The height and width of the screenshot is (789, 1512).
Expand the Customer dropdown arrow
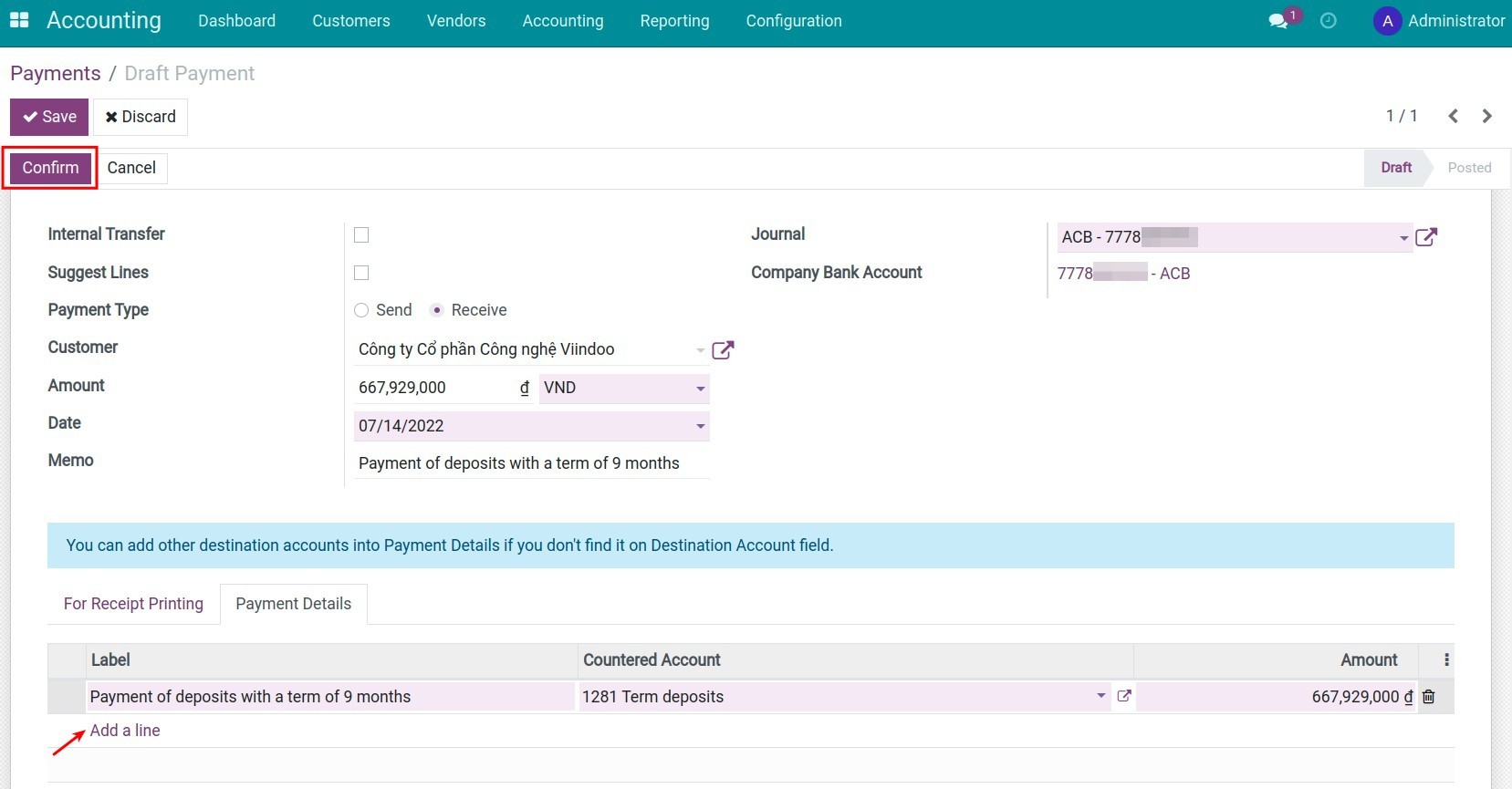click(x=700, y=350)
